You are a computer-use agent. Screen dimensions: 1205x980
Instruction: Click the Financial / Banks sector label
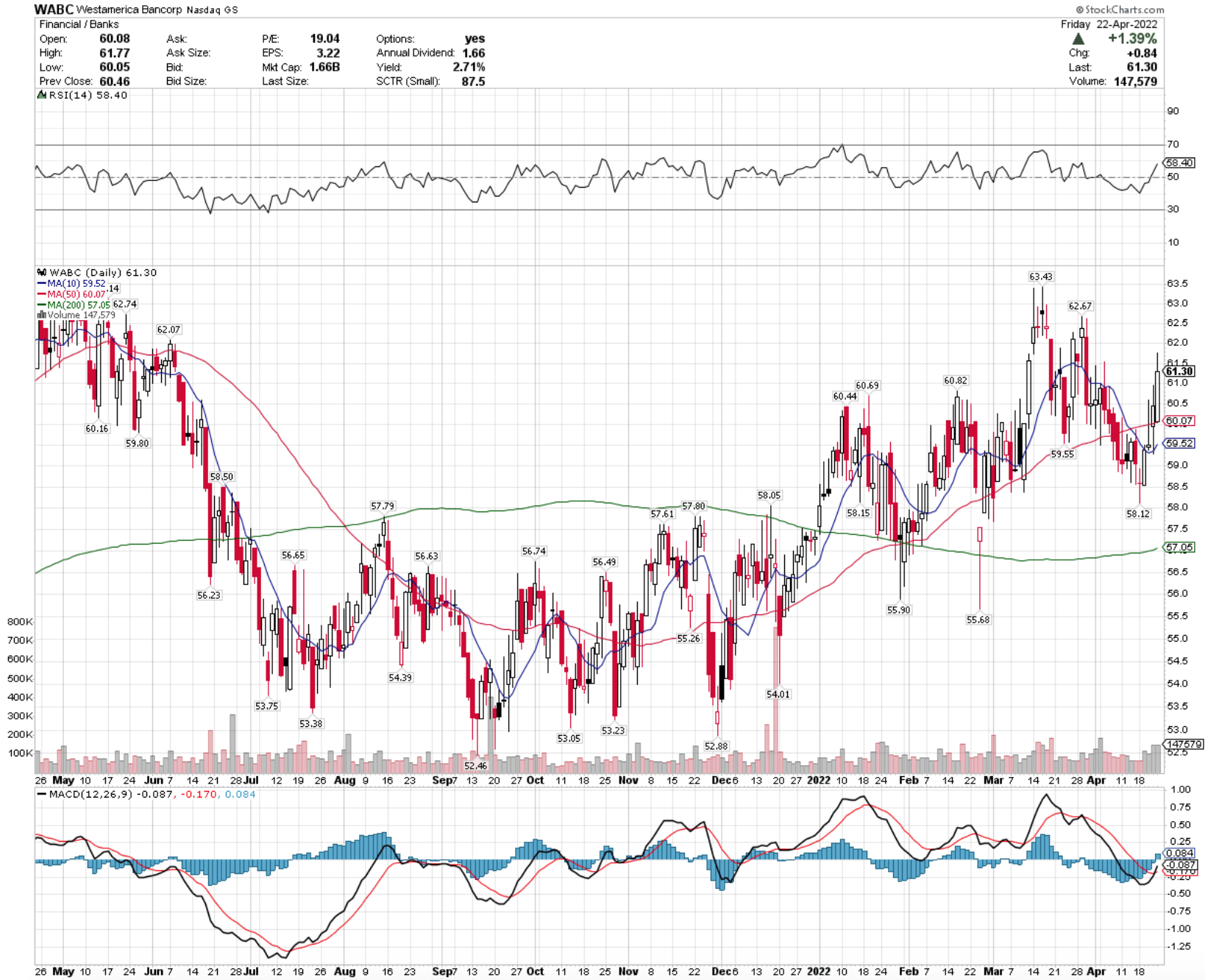tap(79, 24)
